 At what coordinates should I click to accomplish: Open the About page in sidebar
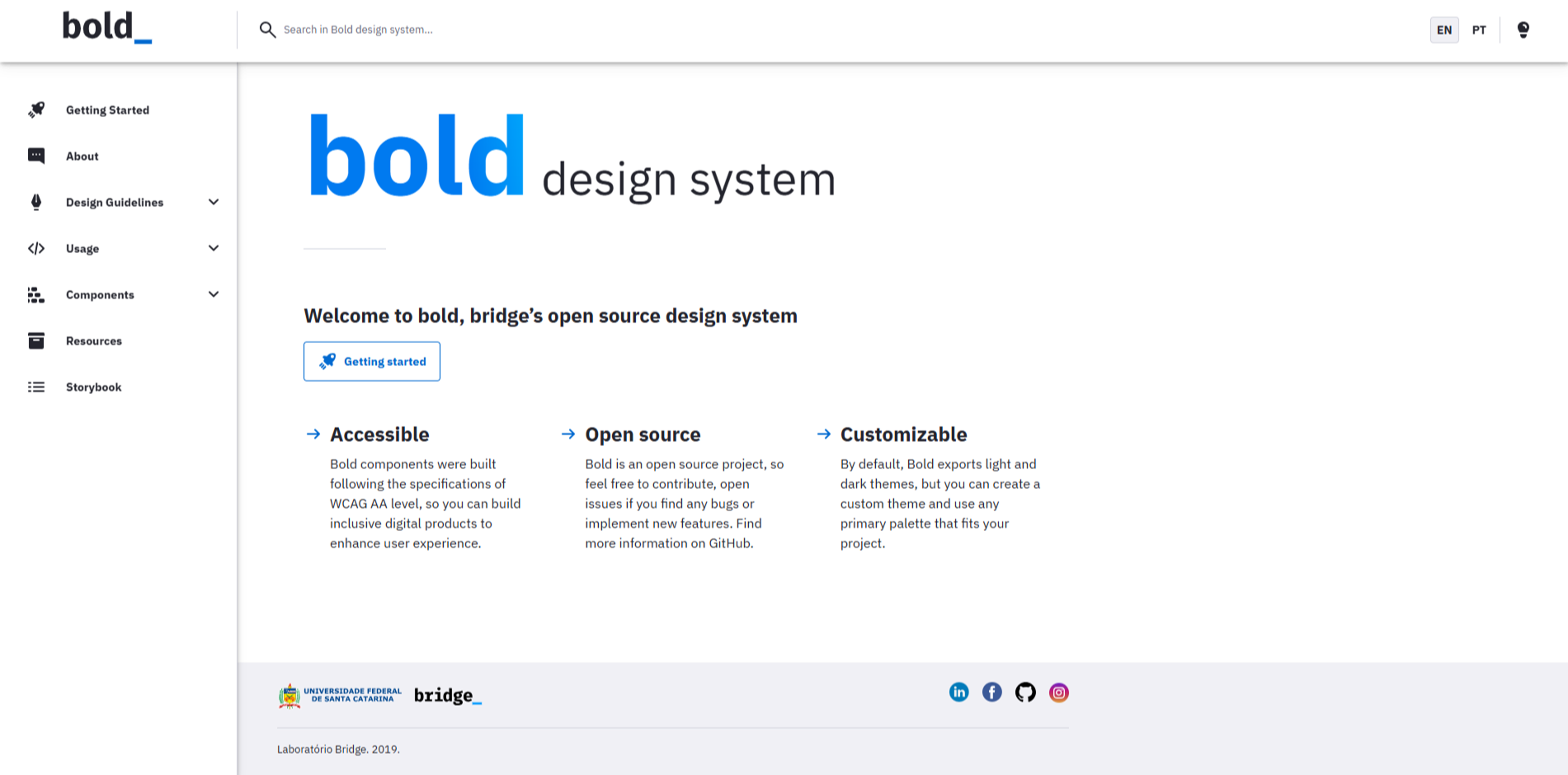(x=82, y=156)
